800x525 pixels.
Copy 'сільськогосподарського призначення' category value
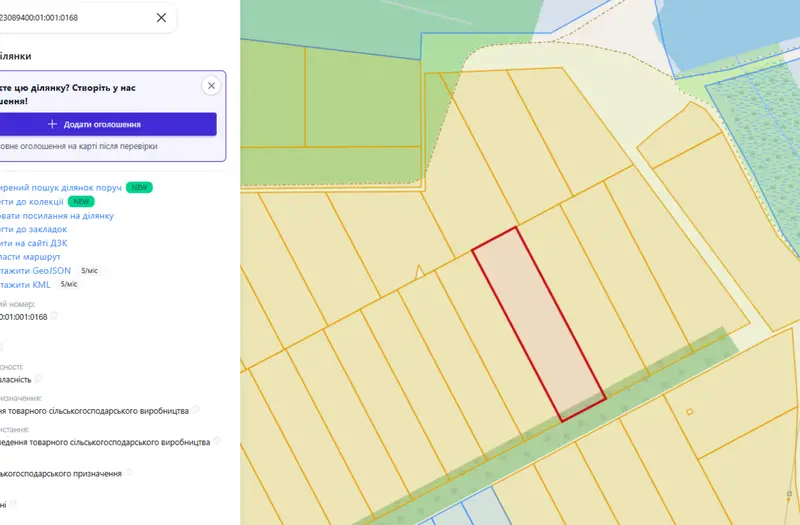(128, 472)
